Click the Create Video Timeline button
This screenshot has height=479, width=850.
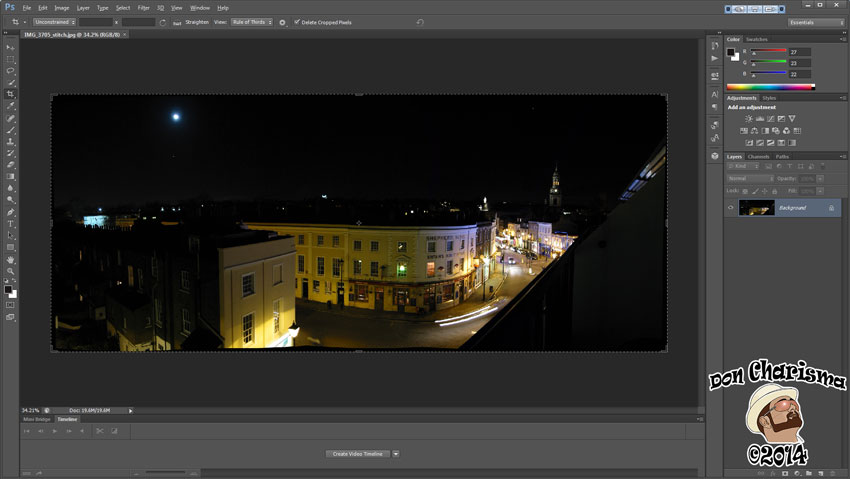tap(358, 453)
